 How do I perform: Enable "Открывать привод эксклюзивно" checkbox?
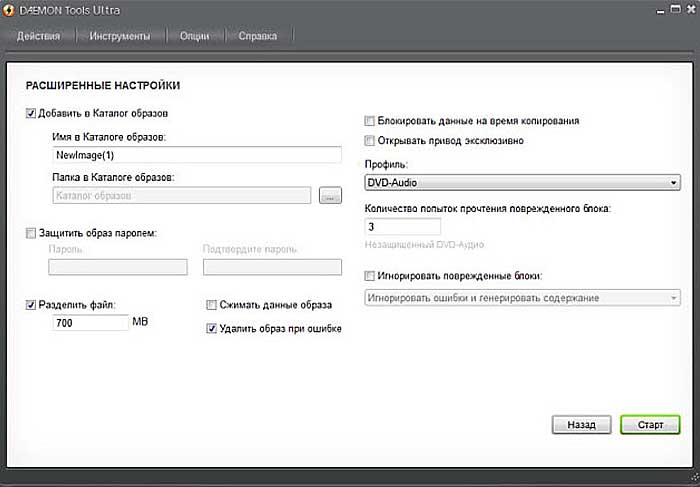(370, 141)
